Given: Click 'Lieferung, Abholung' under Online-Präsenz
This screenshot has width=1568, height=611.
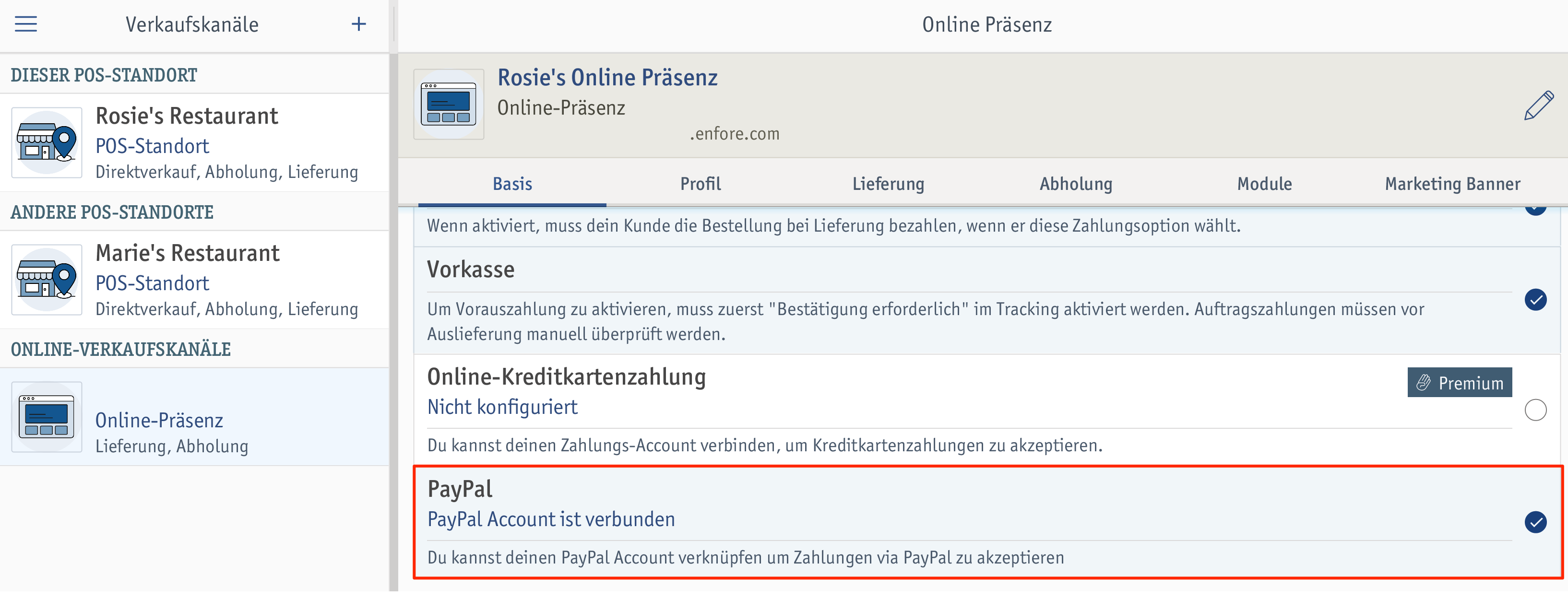Looking at the screenshot, I should (x=172, y=446).
